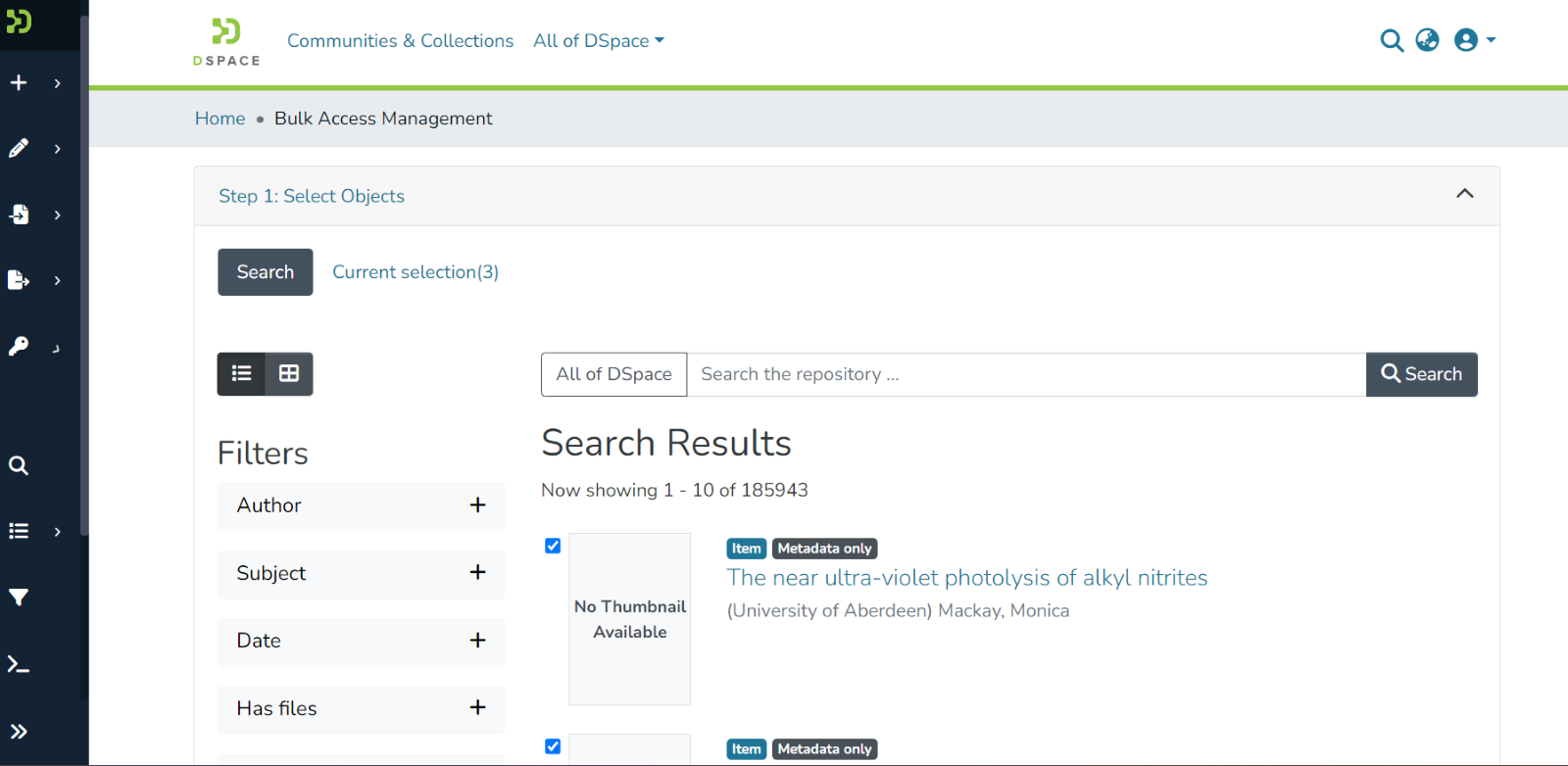Open the Import icon in sidebar

pyautogui.click(x=19, y=215)
